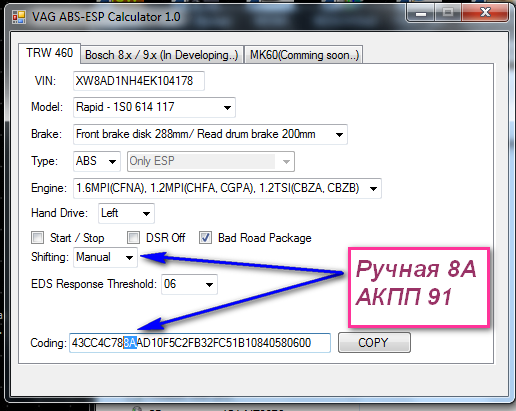Enable the Start / Stop checkbox
This screenshot has height=411, width=516.
coord(37,238)
